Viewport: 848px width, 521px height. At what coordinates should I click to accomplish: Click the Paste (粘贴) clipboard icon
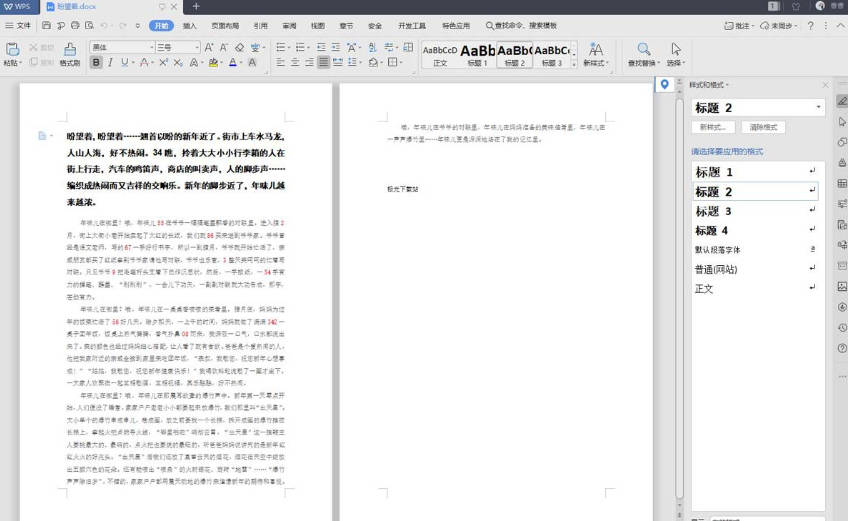point(12,50)
